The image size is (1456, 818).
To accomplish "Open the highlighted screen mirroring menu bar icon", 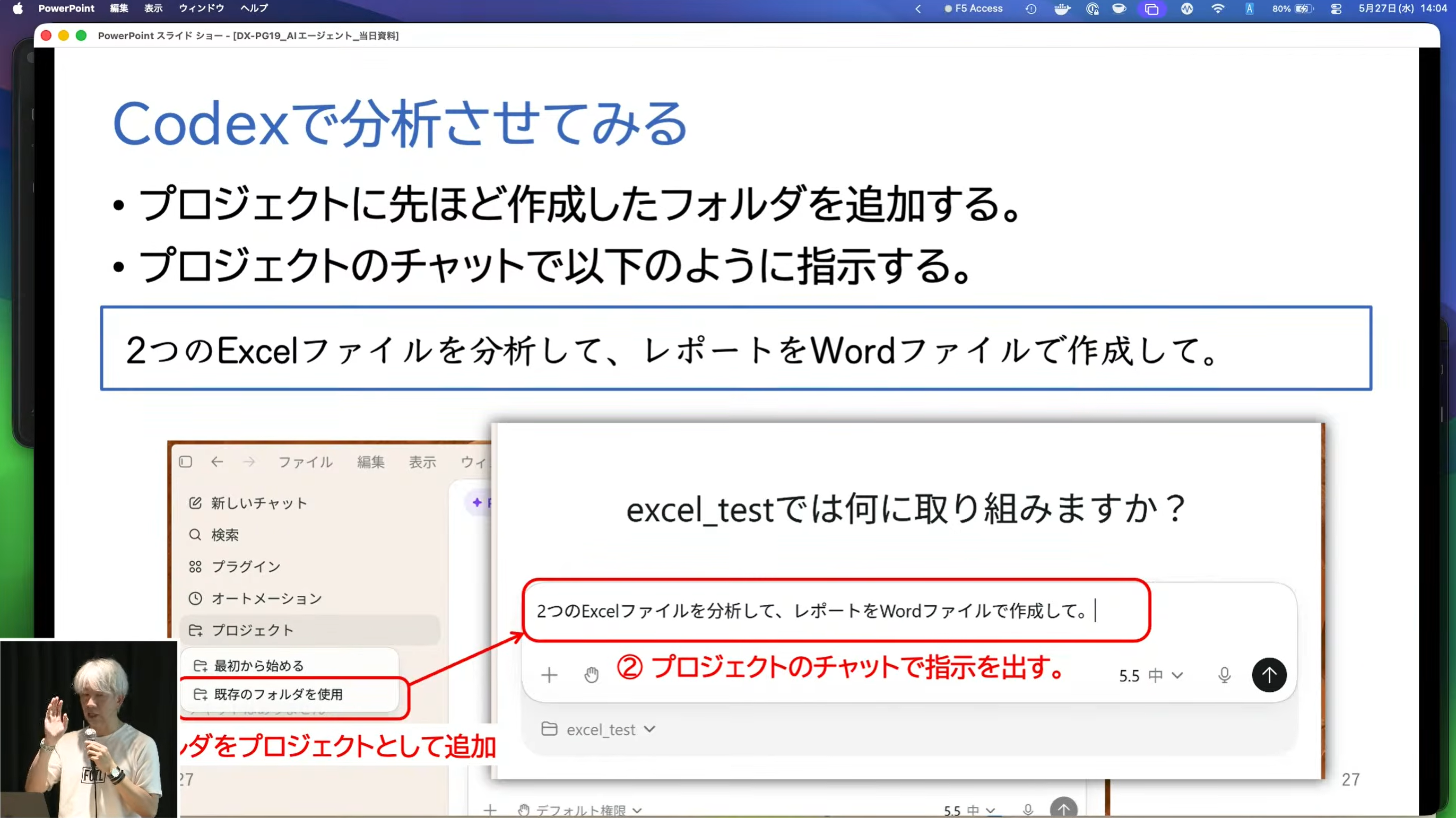I will coord(1151,8).
